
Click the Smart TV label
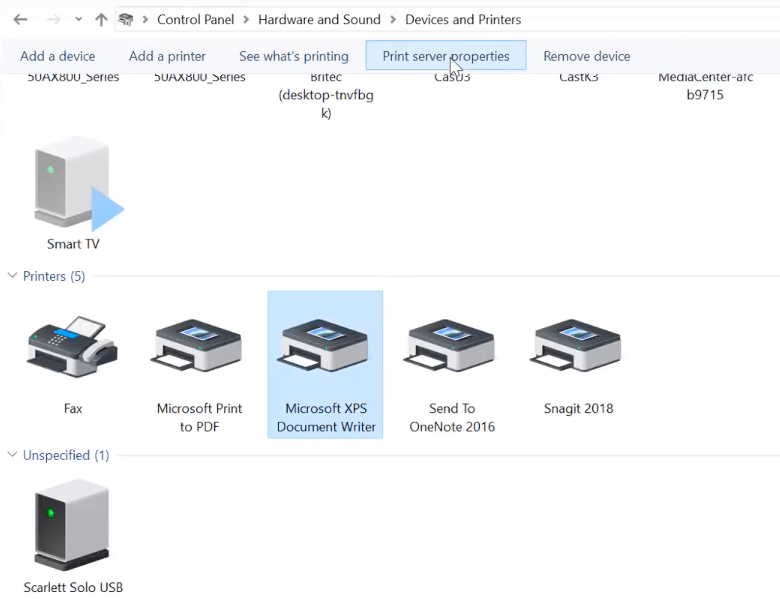pyautogui.click(x=73, y=244)
